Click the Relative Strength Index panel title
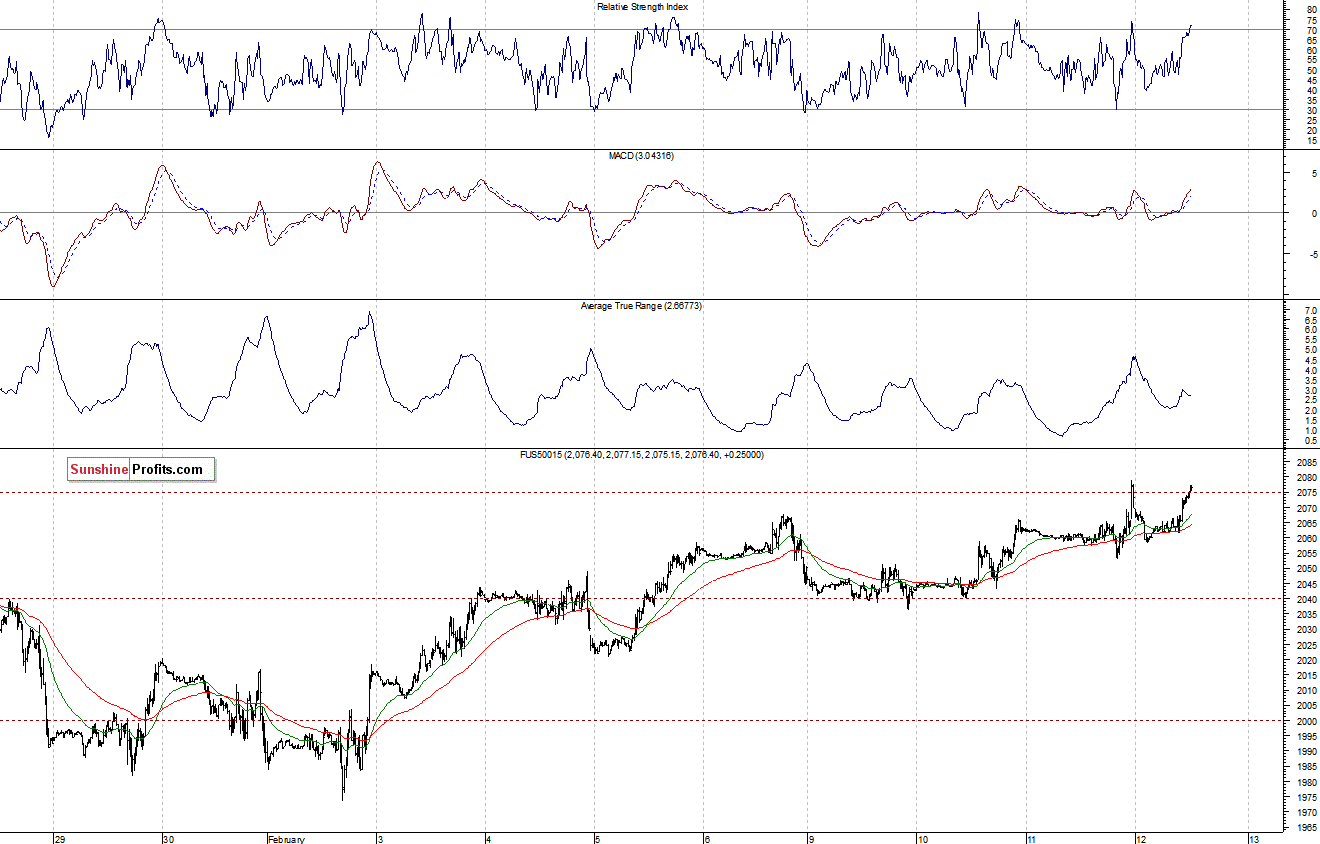Image resolution: width=1320 pixels, height=844 pixels. 642,7
